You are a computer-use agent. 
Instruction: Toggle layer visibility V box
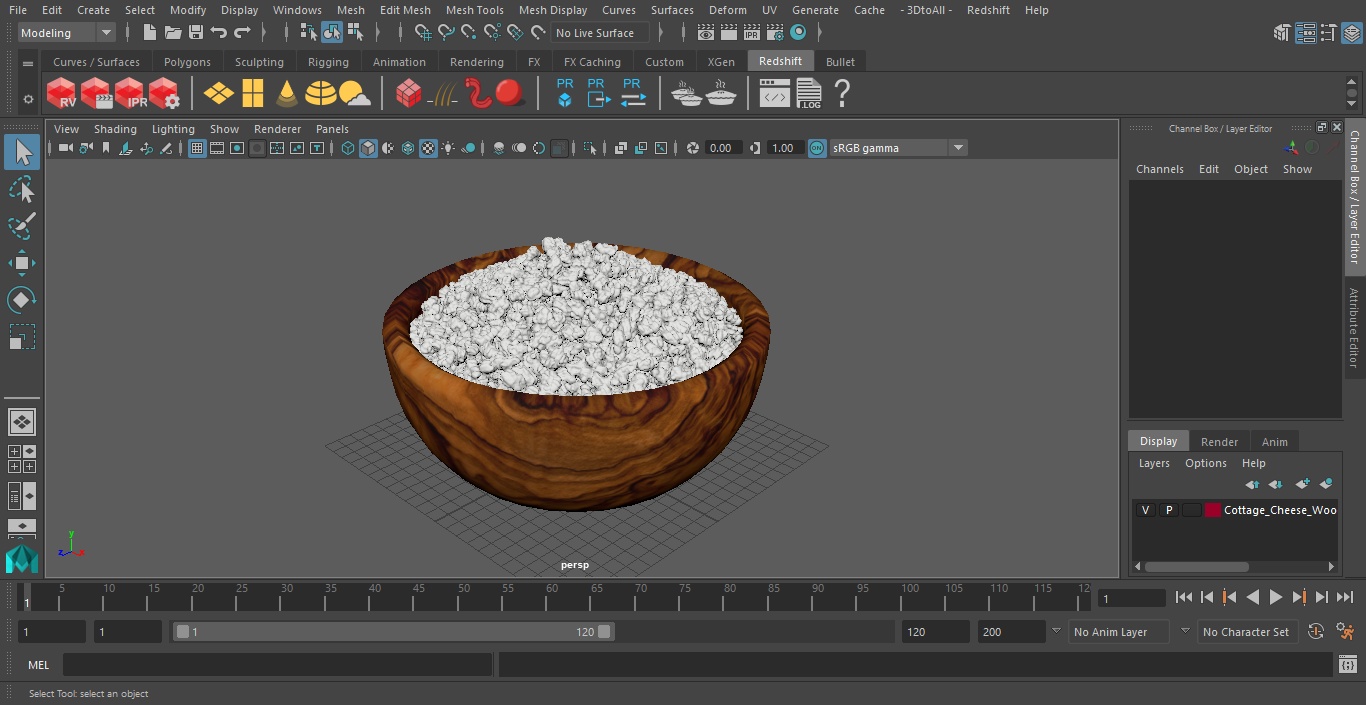[1145, 510]
